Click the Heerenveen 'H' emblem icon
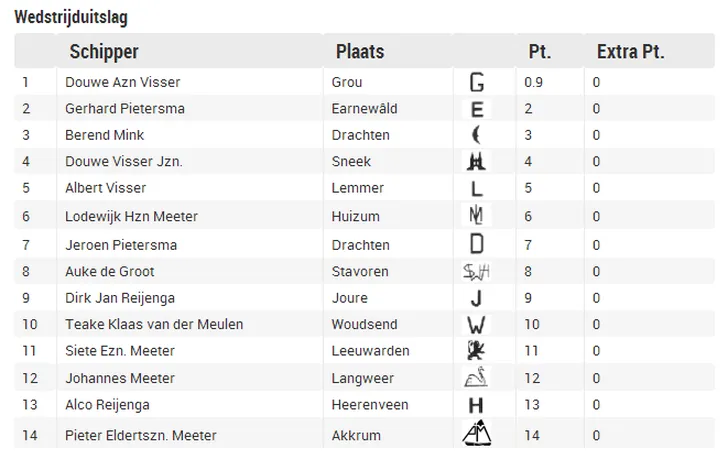Image resolution: width=728 pixels, height=459 pixels. point(476,405)
